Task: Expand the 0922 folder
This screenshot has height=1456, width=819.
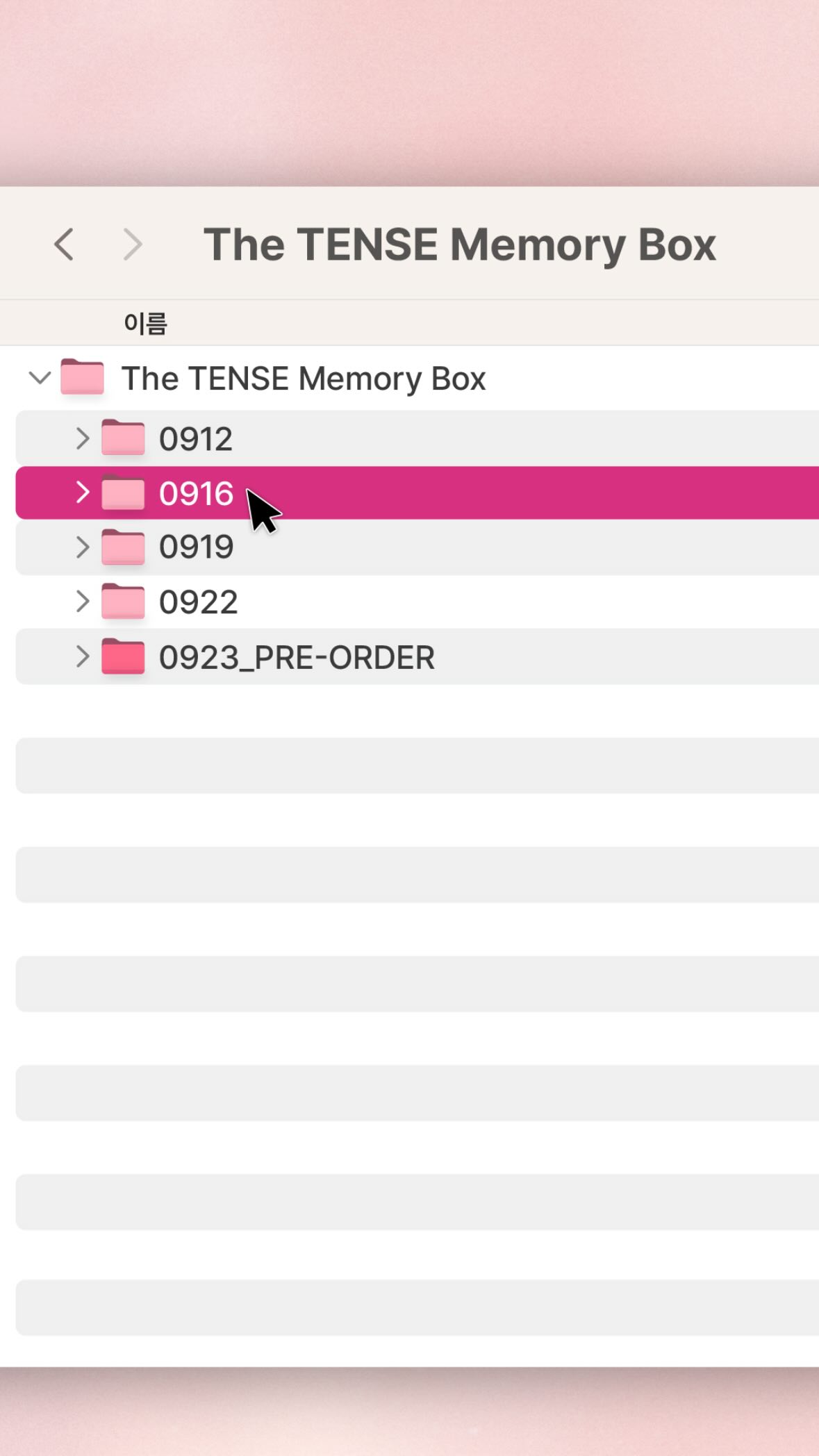Action: (x=82, y=602)
